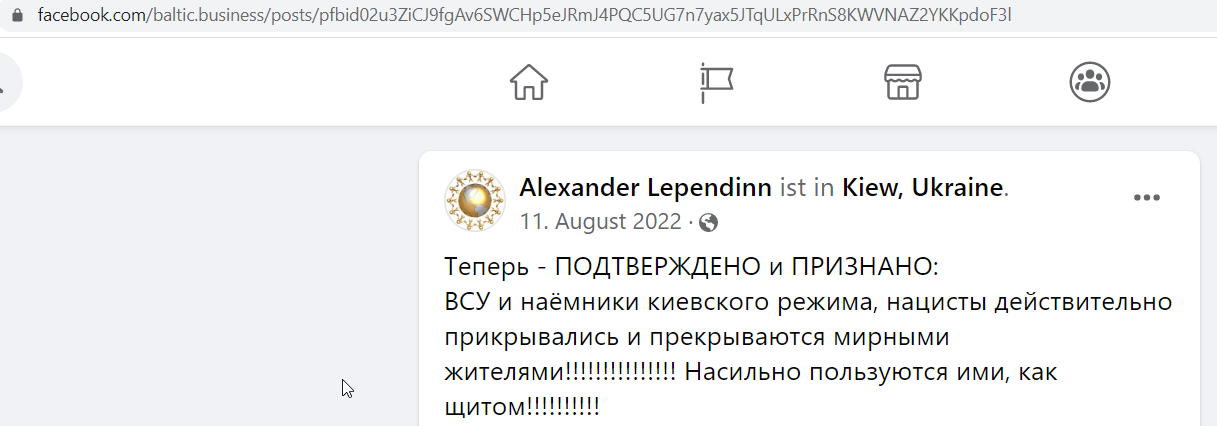This screenshot has width=1217, height=426.
Task: Open the Kiew, Ukraine location link
Action: pos(922,187)
